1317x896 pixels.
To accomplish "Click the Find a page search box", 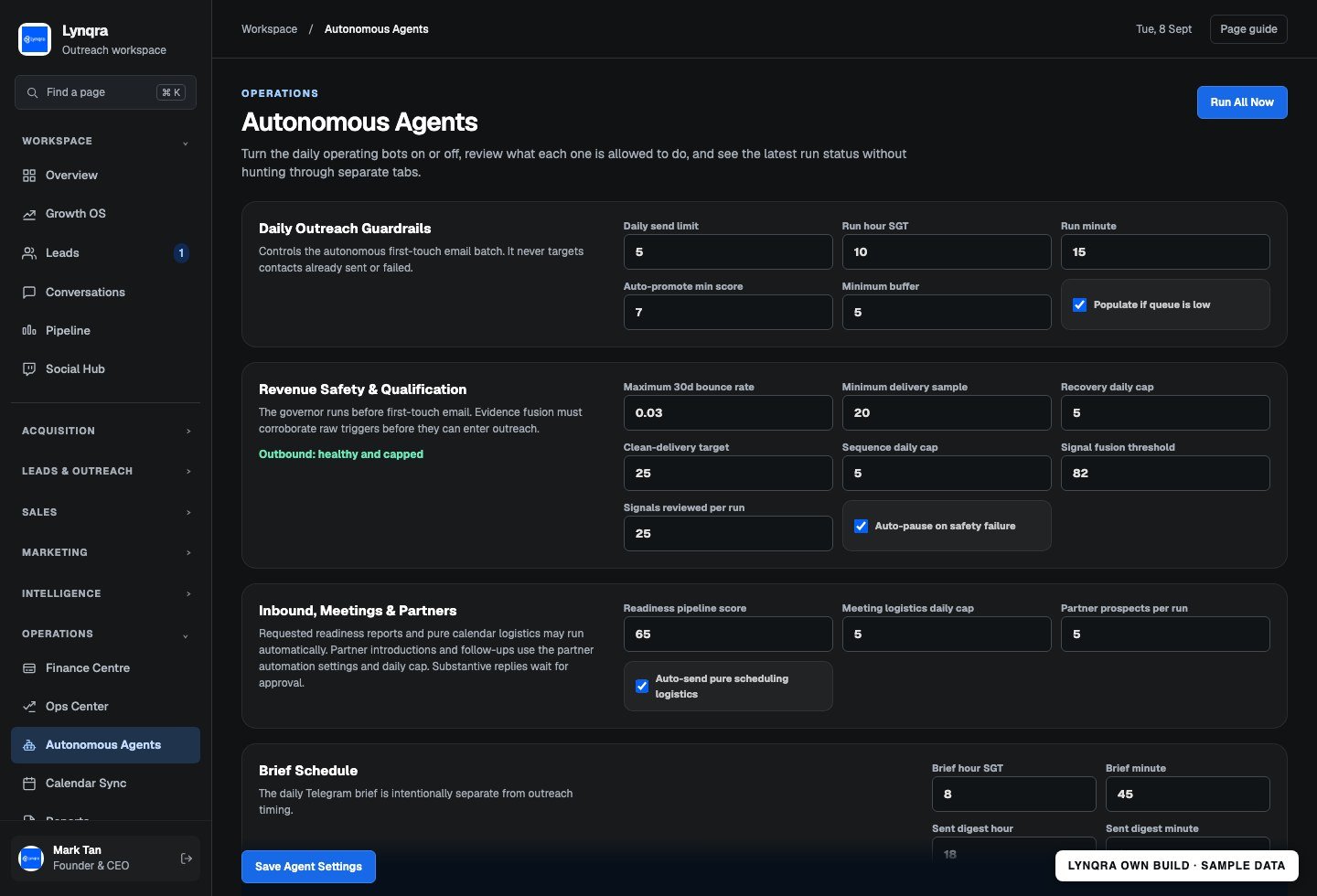I will 105,92.
